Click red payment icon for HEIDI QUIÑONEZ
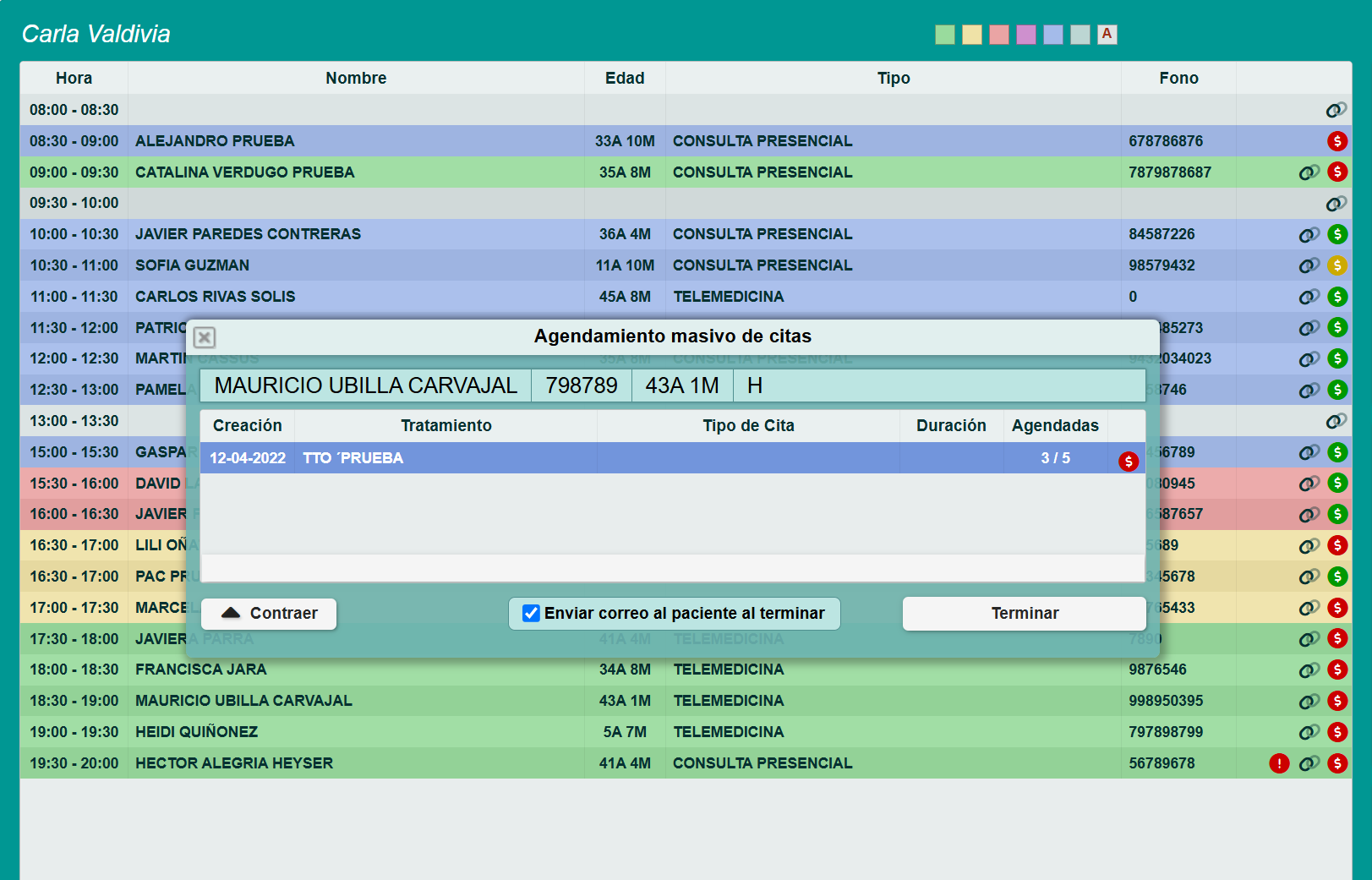 pos(1337,732)
